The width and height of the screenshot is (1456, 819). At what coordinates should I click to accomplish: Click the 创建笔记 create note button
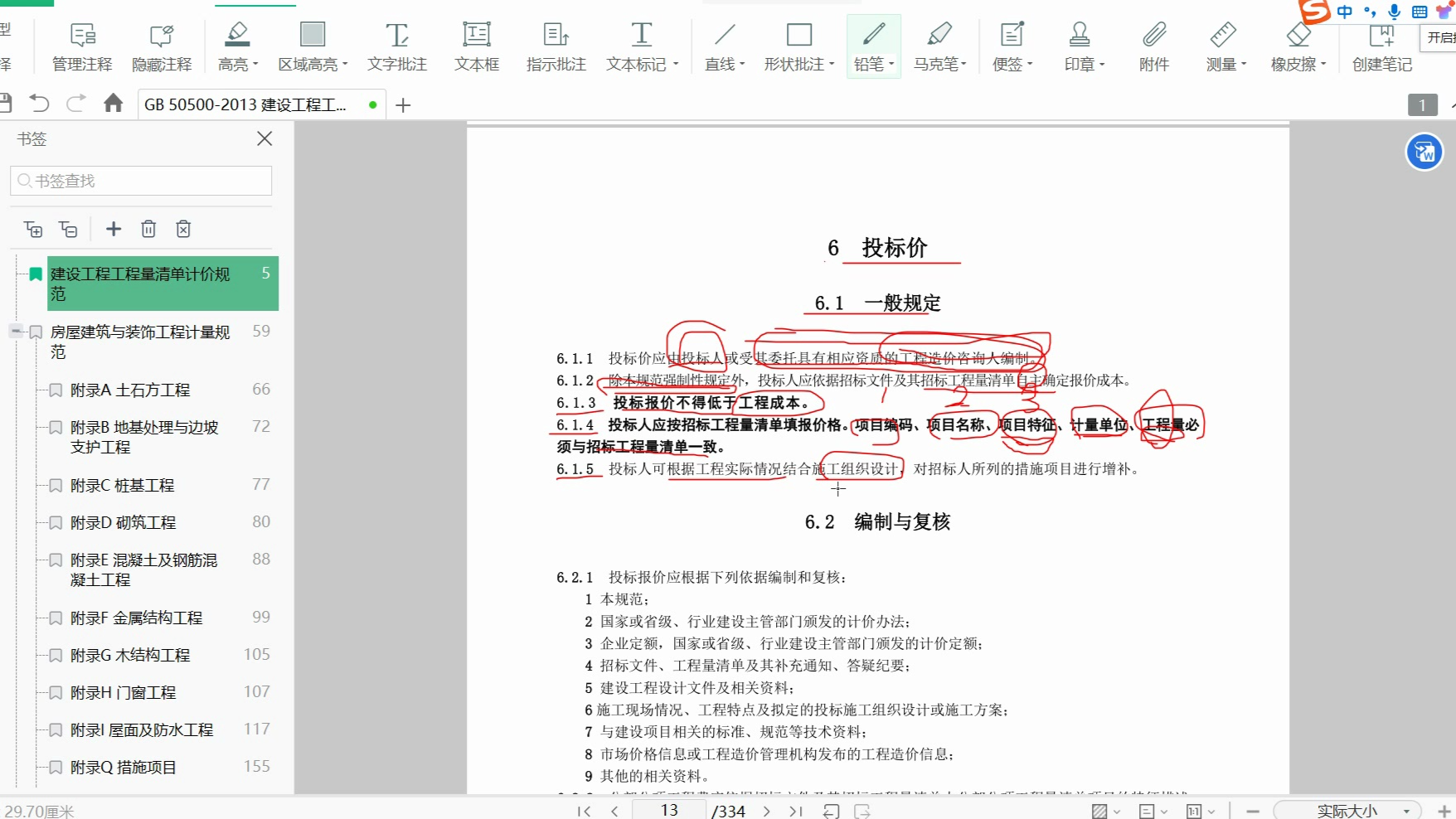(1382, 46)
